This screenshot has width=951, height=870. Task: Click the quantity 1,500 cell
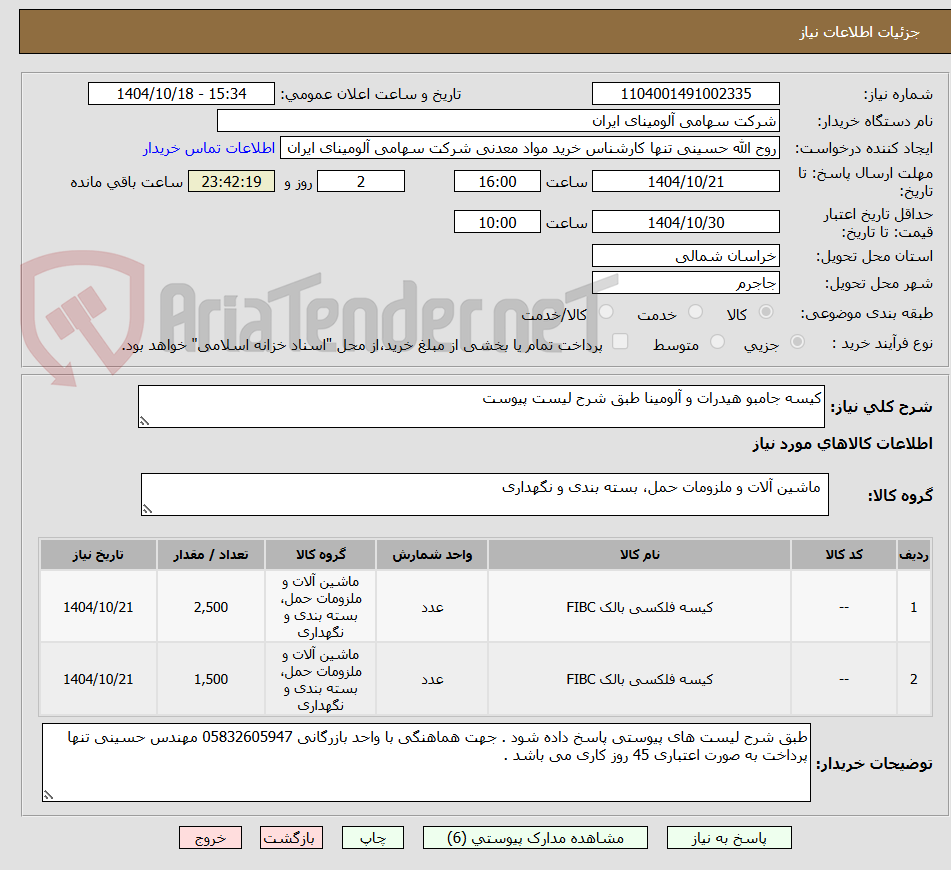point(210,679)
